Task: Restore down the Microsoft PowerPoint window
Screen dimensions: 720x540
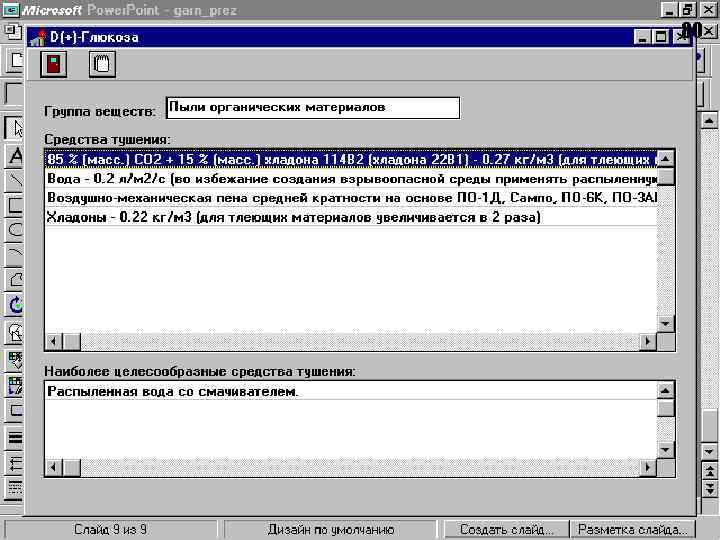Action: pyautogui.click(x=687, y=10)
